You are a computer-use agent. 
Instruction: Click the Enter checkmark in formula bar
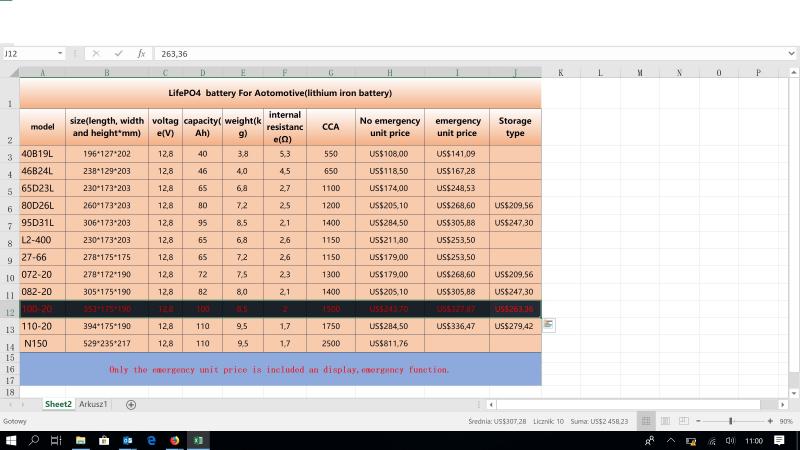118,53
